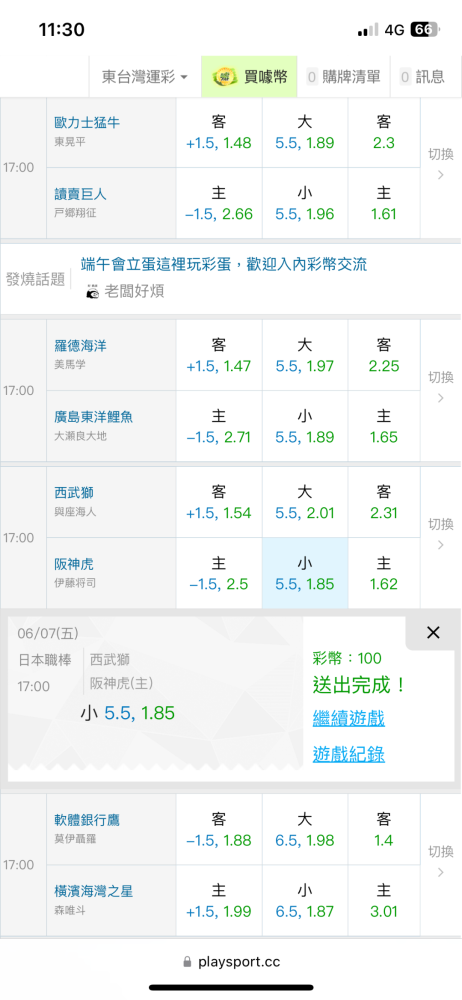
Task: Open the 廣島東洋鯉魚 team link
Action: click(x=93, y=416)
